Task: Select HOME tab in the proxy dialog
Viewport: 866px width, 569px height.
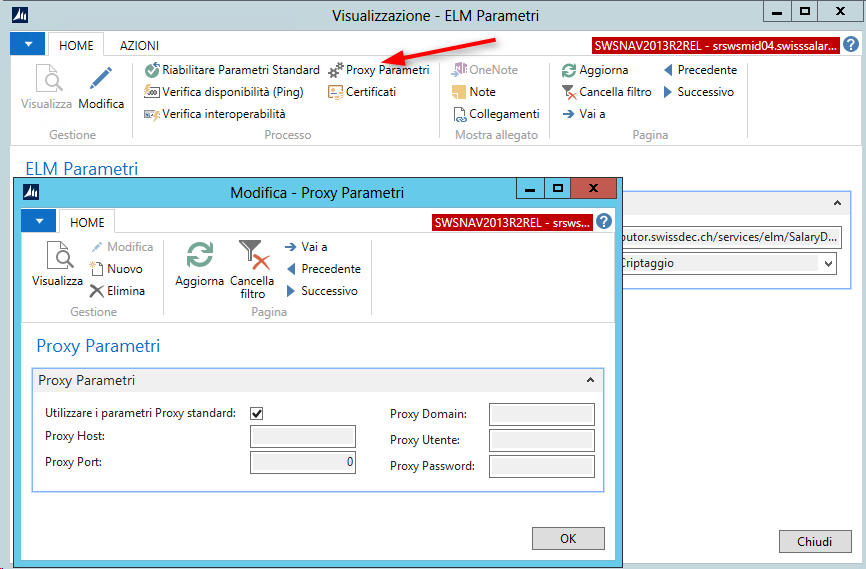Action: pyautogui.click(x=87, y=222)
